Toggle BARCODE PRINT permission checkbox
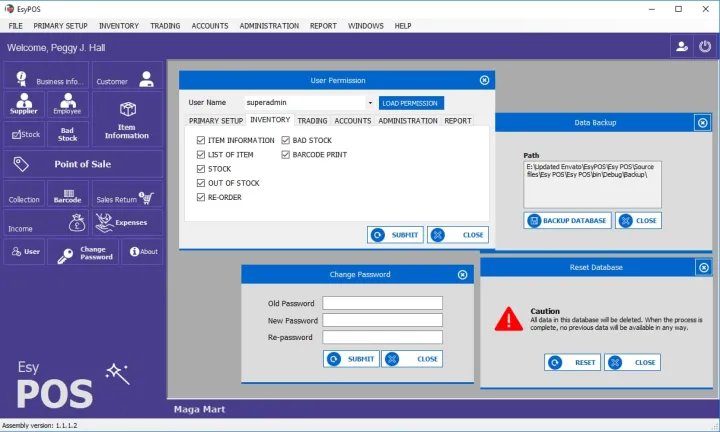 286,155
